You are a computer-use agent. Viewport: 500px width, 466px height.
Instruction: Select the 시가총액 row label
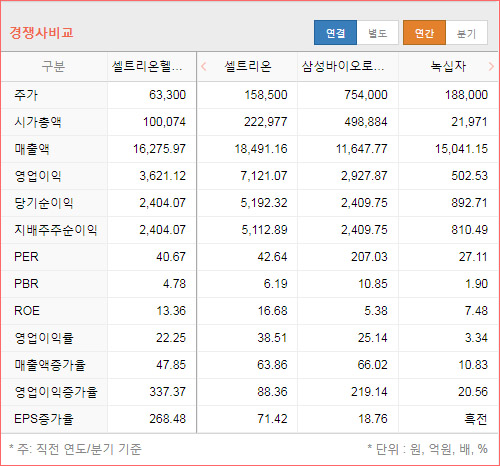[38, 122]
